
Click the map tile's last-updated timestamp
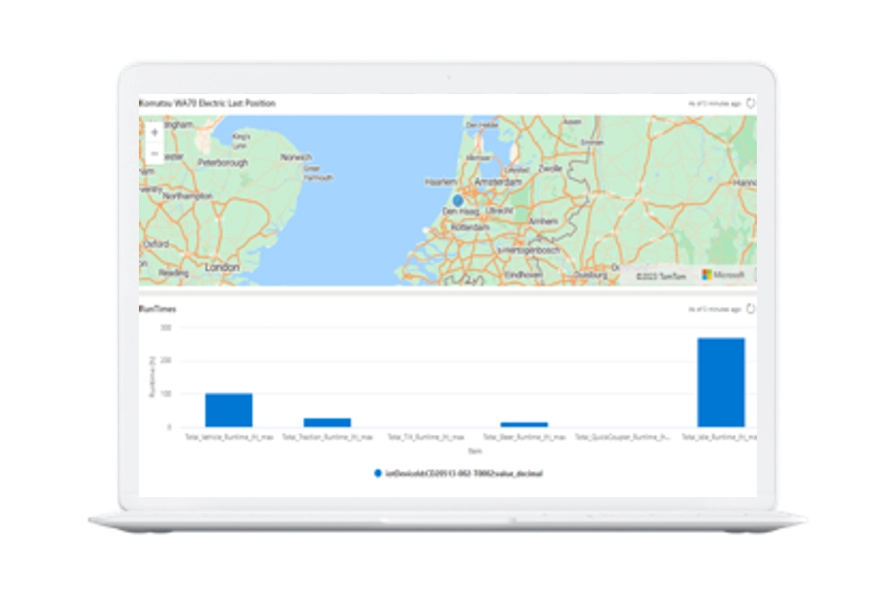tap(714, 103)
